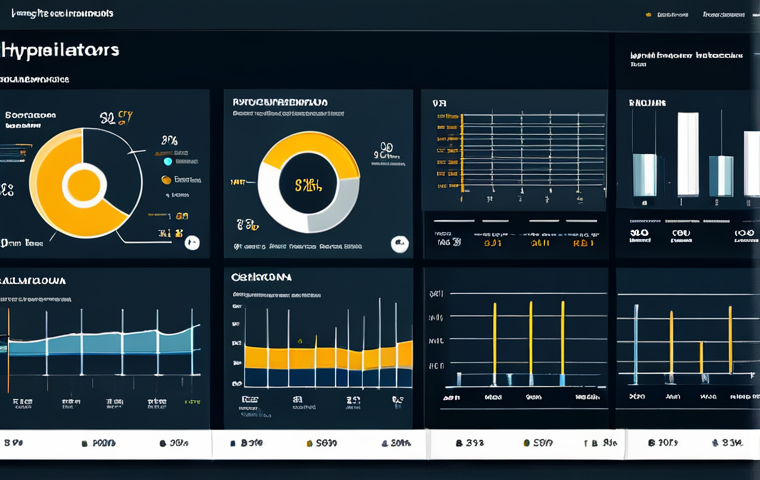760x480 pixels.
Task: Select the gray segment of the donut chart
Action: 339,206
